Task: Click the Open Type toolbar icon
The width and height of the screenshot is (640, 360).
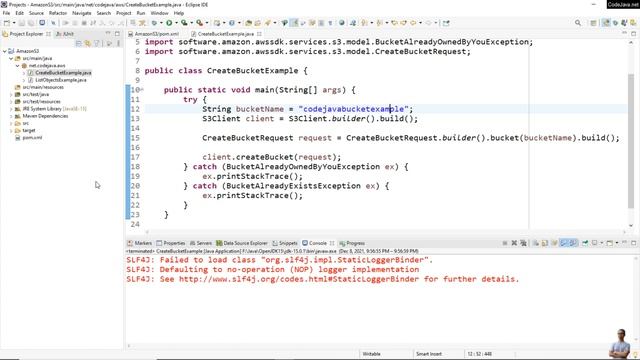Action: point(249,23)
